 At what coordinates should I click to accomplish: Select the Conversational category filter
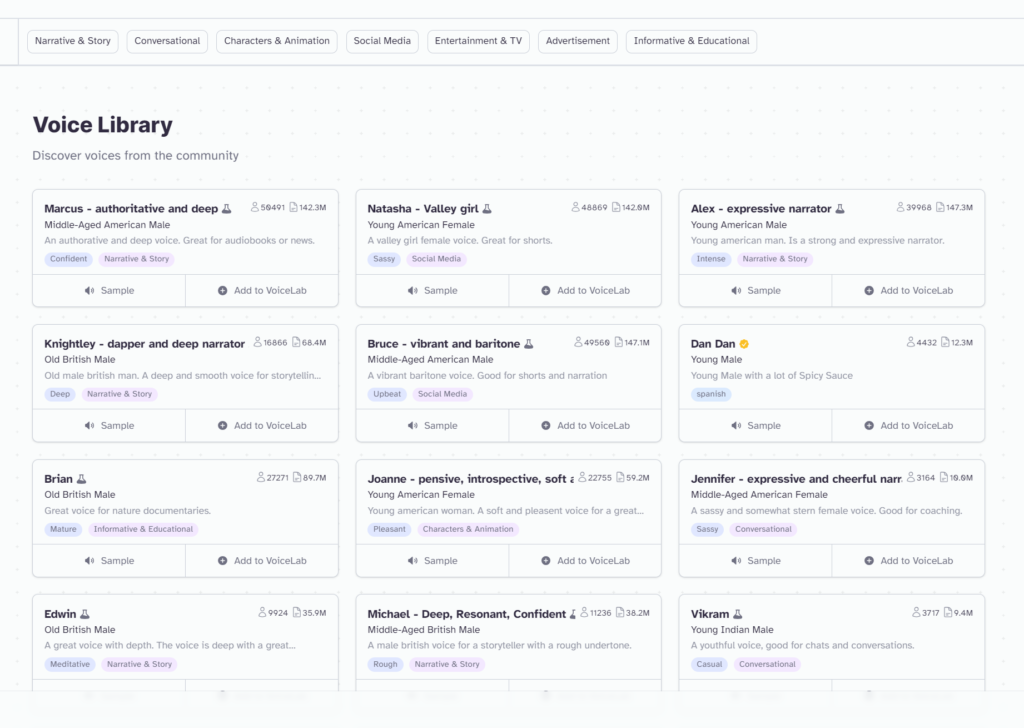[167, 41]
